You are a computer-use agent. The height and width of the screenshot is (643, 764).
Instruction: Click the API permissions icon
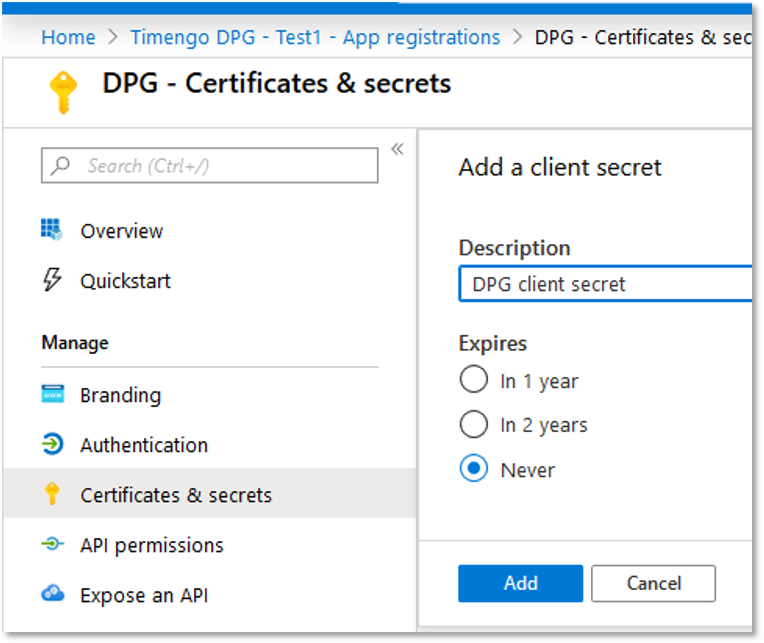[x=53, y=544]
